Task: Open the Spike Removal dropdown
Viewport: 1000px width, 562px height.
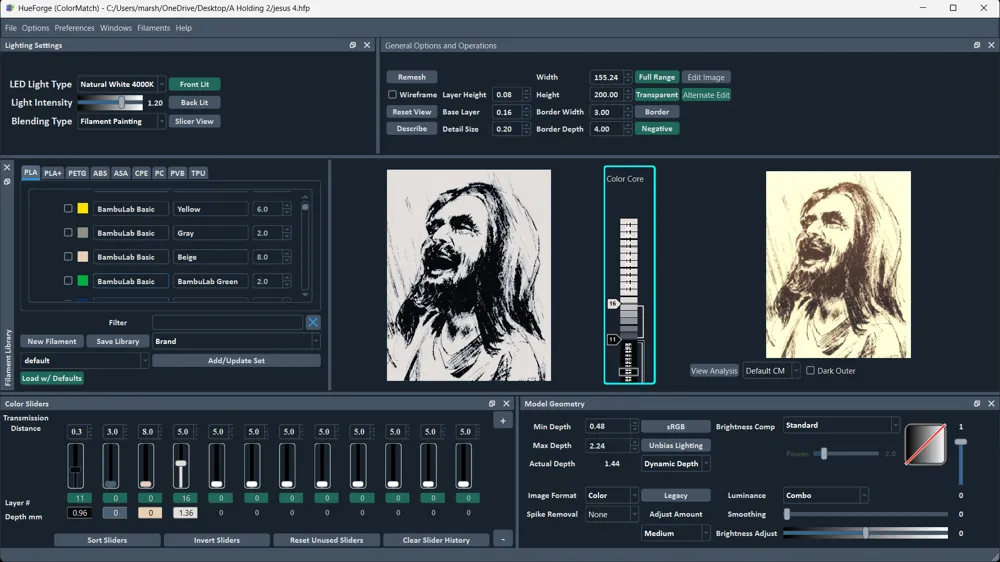Action: pyautogui.click(x=611, y=514)
